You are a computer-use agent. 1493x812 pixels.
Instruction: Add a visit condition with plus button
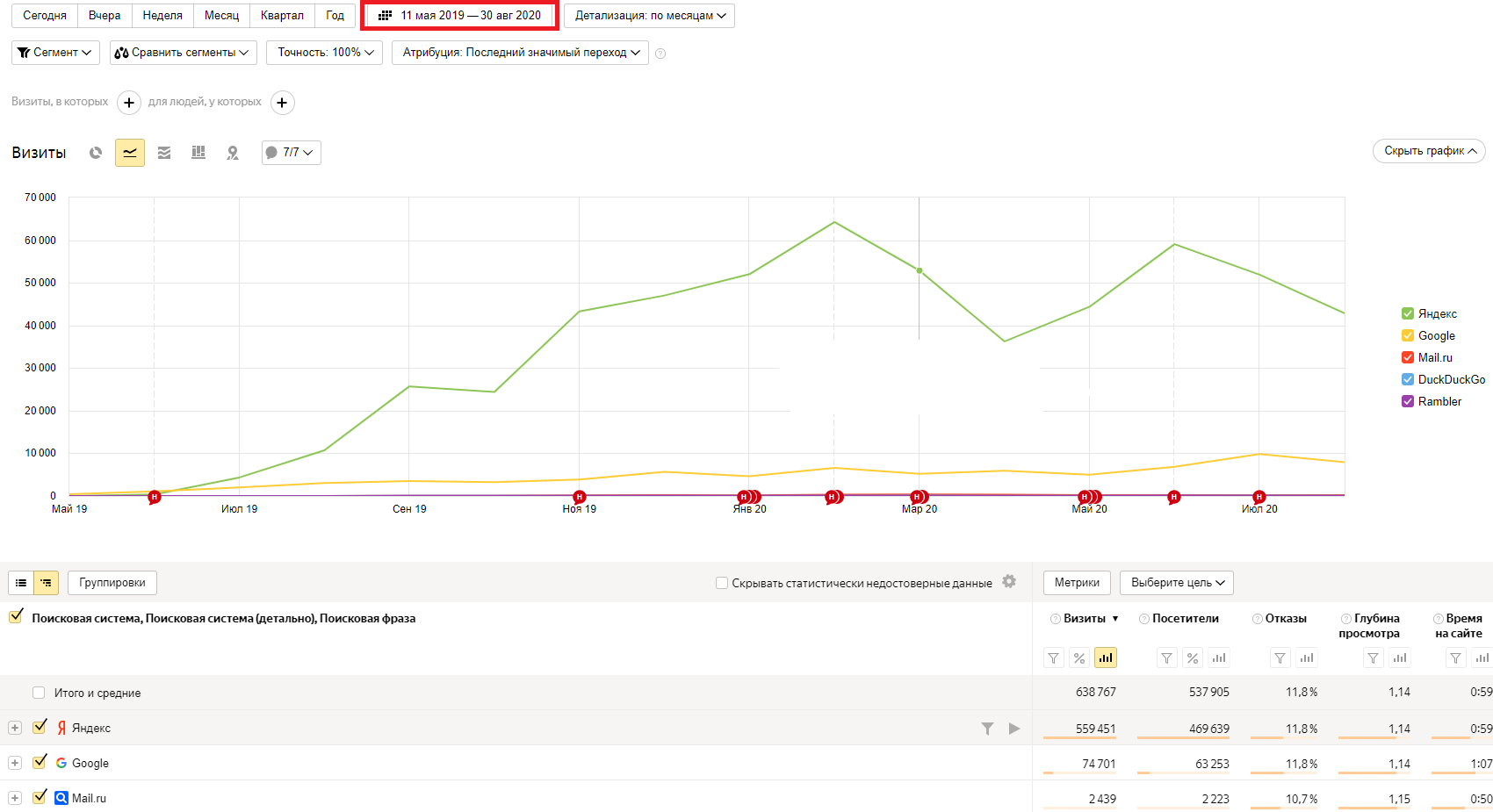(x=129, y=103)
